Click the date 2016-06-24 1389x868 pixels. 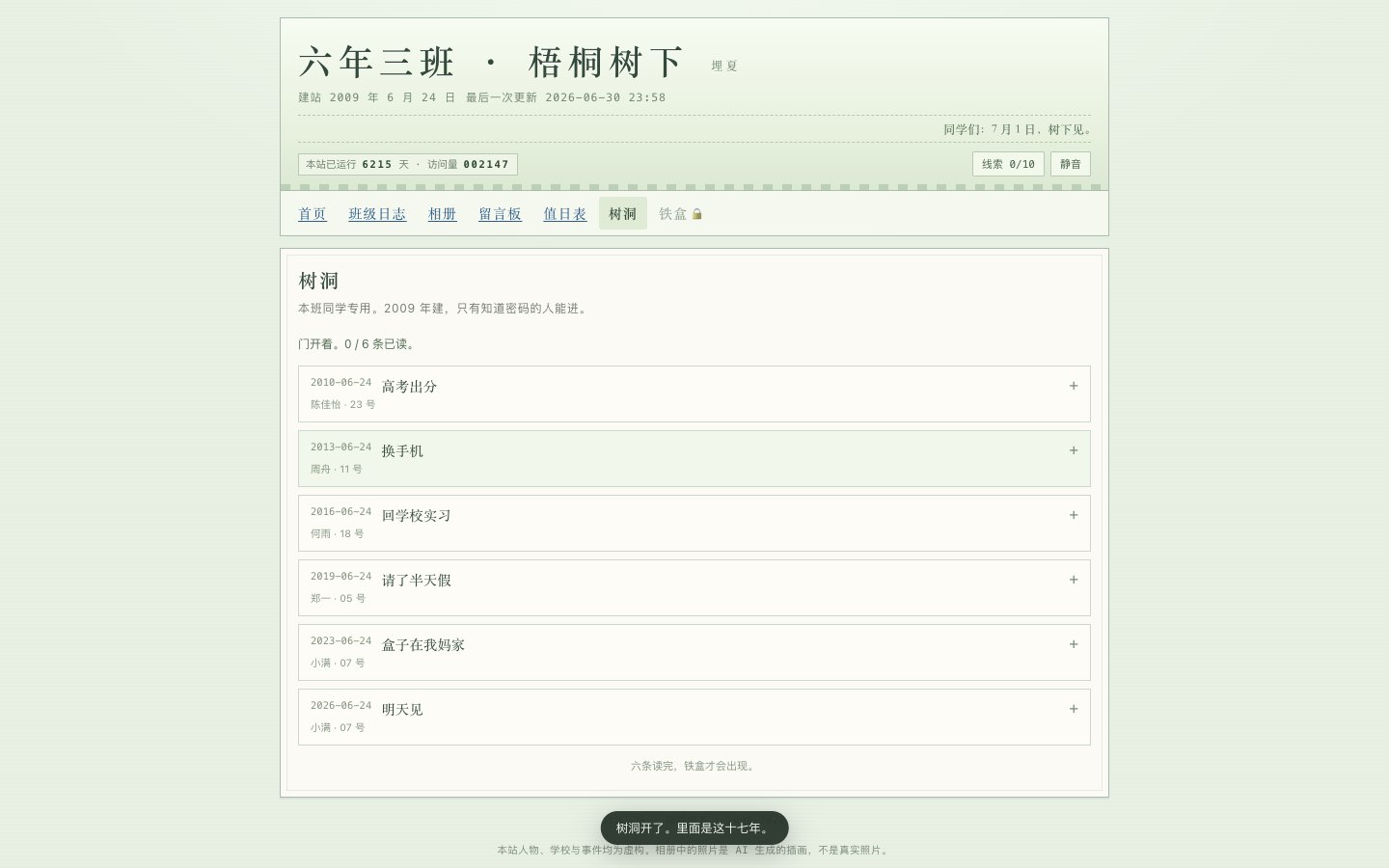click(x=340, y=512)
